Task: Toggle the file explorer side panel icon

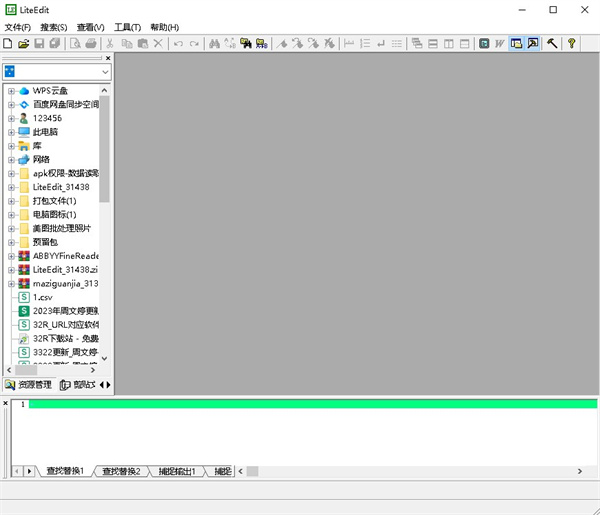Action: click(516, 44)
